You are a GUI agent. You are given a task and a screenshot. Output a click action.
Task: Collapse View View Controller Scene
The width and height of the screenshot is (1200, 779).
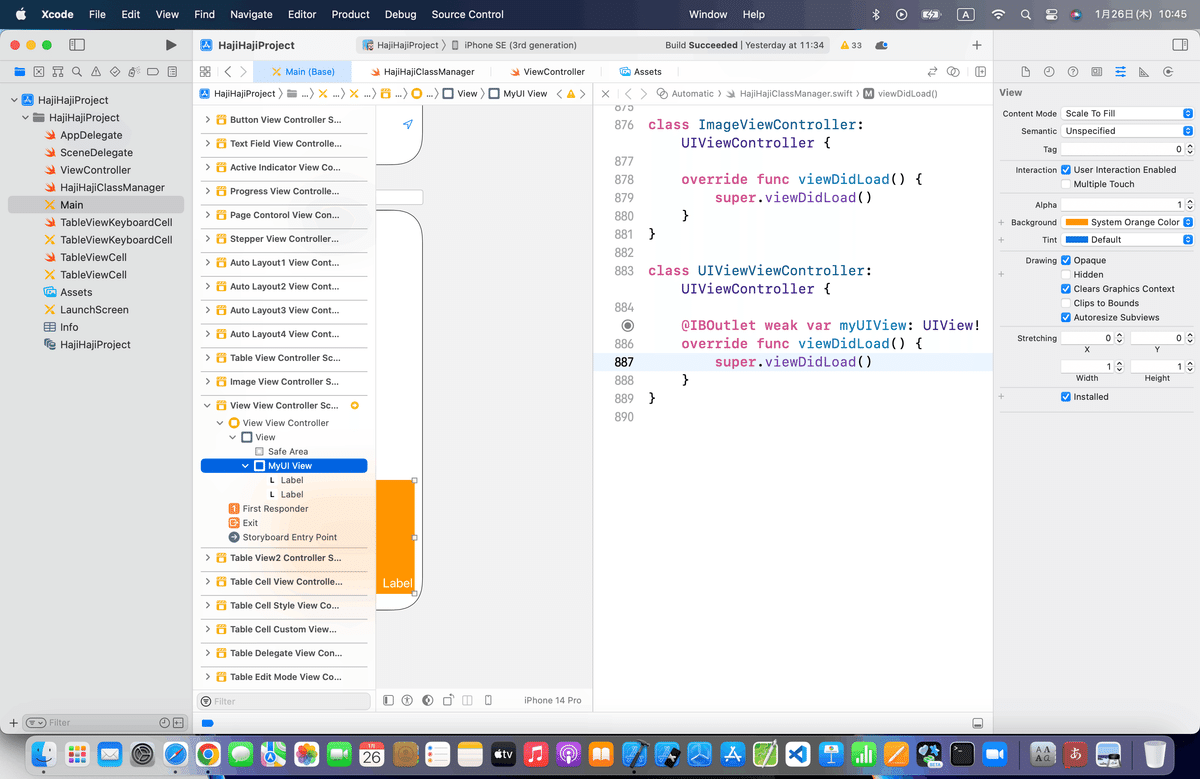point(208,406)
